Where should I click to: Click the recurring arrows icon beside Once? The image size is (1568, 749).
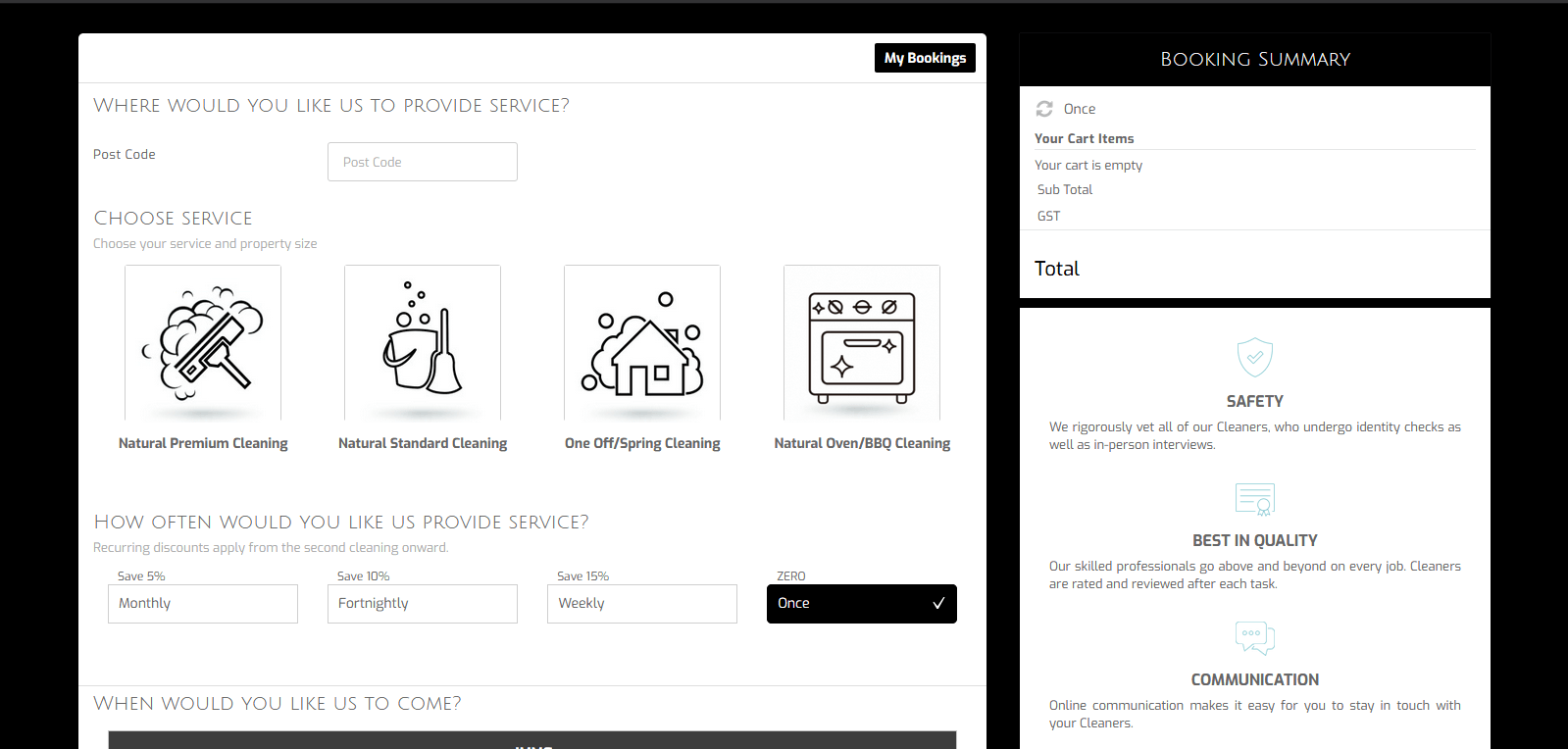point(1044,109)
